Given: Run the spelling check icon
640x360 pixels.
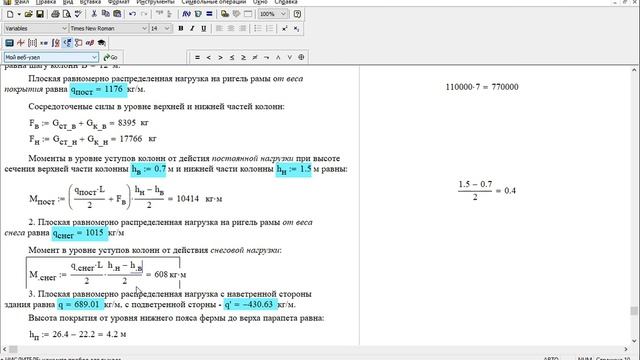Looking at the screenshot, I should [78, 14].
